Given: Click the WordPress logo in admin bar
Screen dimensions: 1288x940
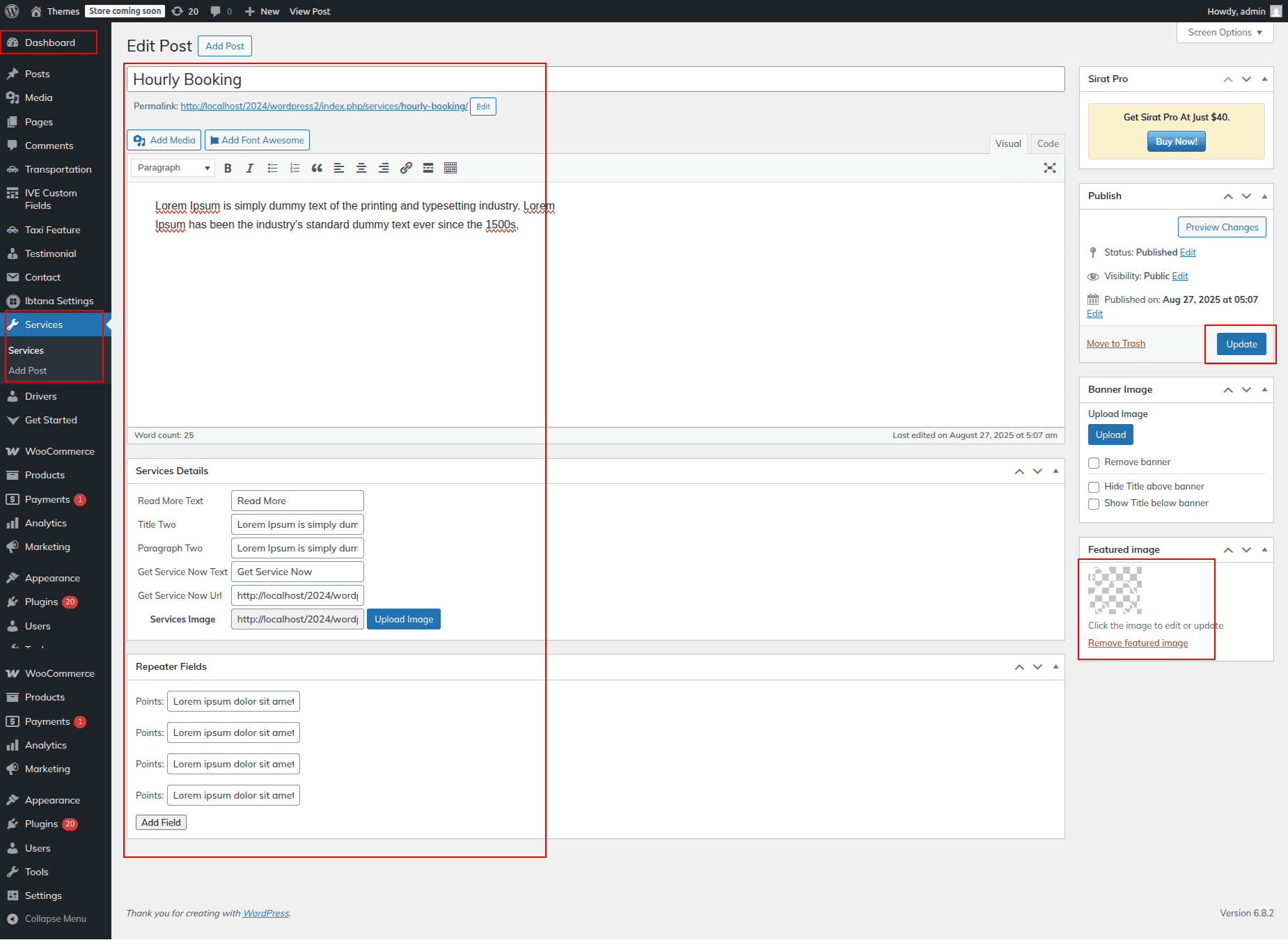Looking at the screenshot, I should point(12,11).
